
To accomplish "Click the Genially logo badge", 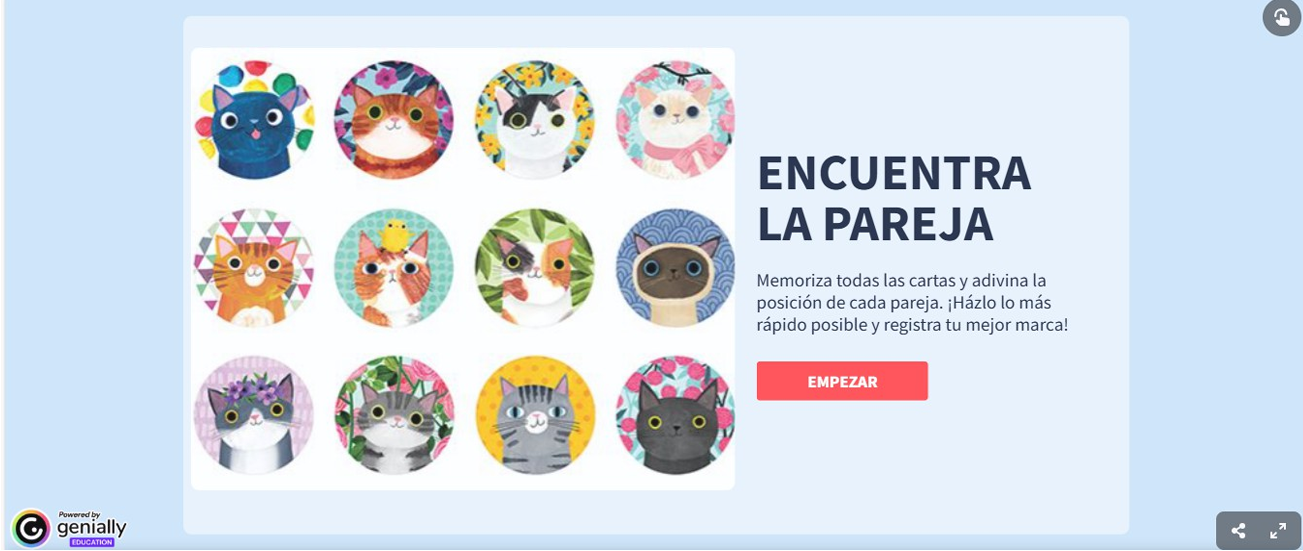I will [31, 528].
